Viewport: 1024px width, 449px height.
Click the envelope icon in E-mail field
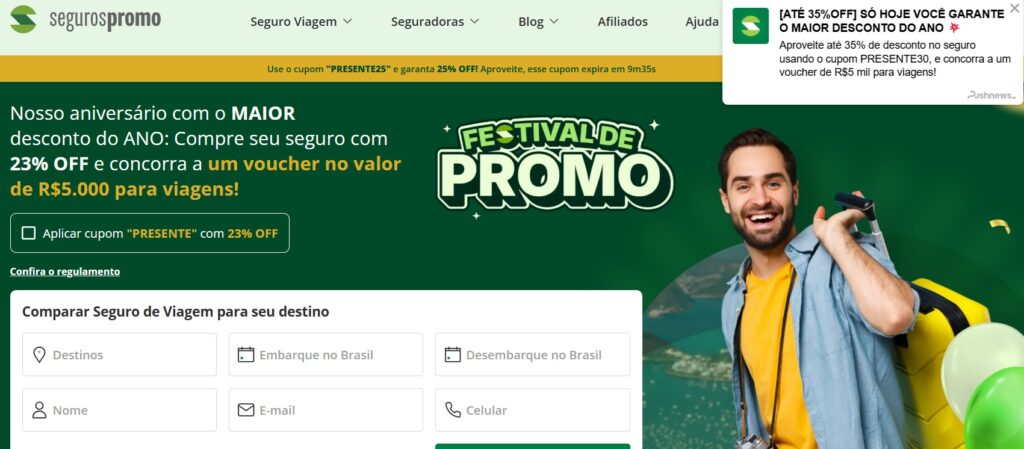(246, 410)
